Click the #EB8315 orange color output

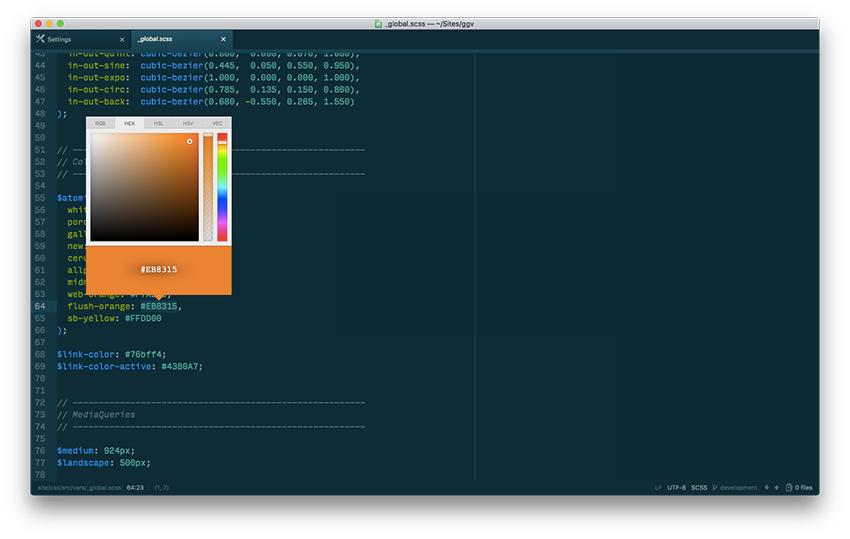159,270
